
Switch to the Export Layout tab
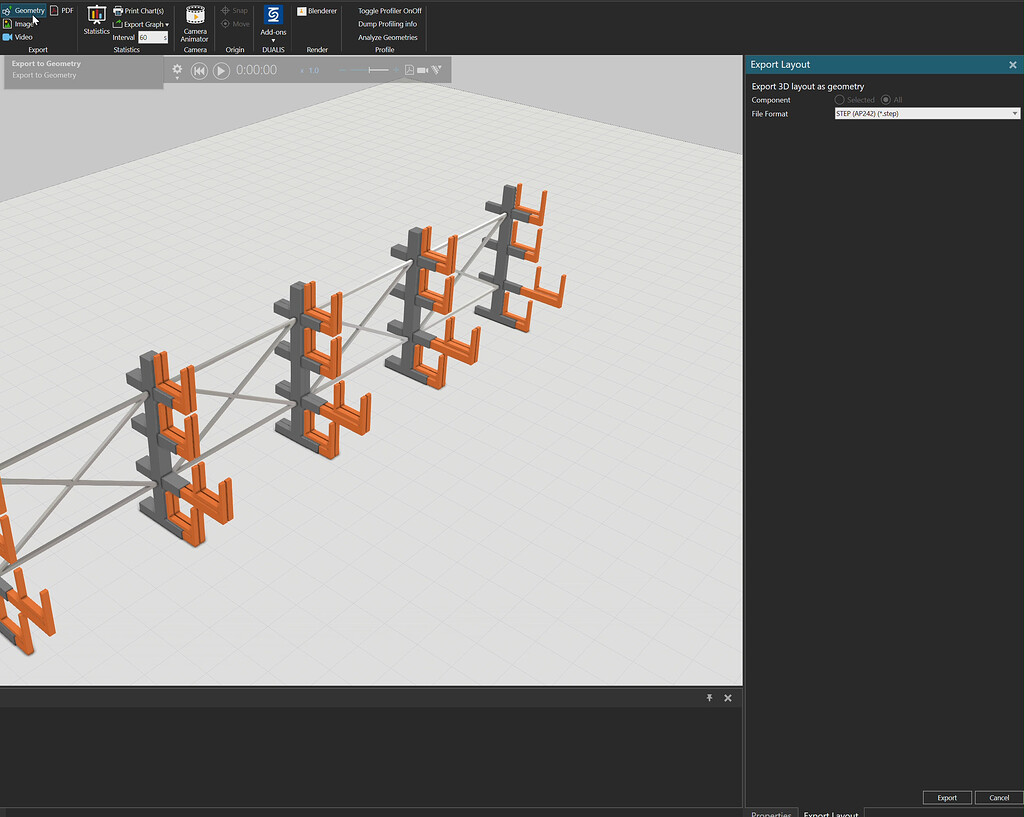(x=831, y=813)
